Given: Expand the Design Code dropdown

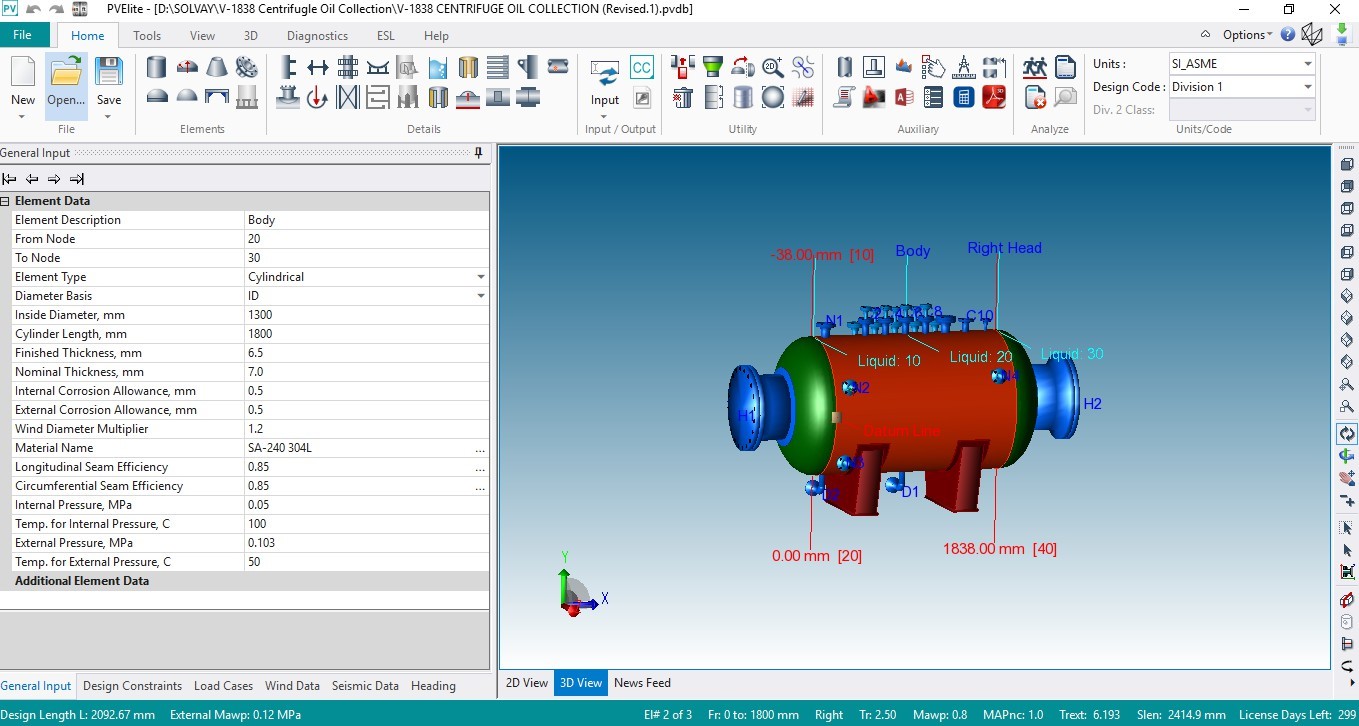Looking at the screenshot, I should click(x=1307, y=87).
